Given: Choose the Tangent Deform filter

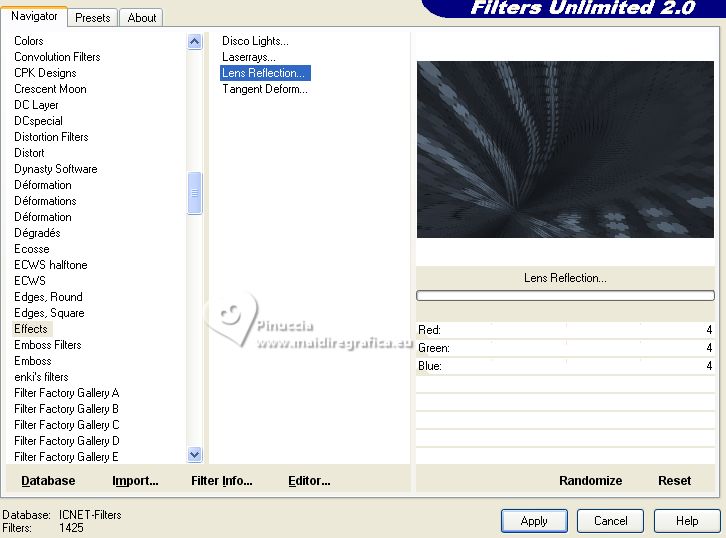Looking at the screenshot, I should [265, 89].
